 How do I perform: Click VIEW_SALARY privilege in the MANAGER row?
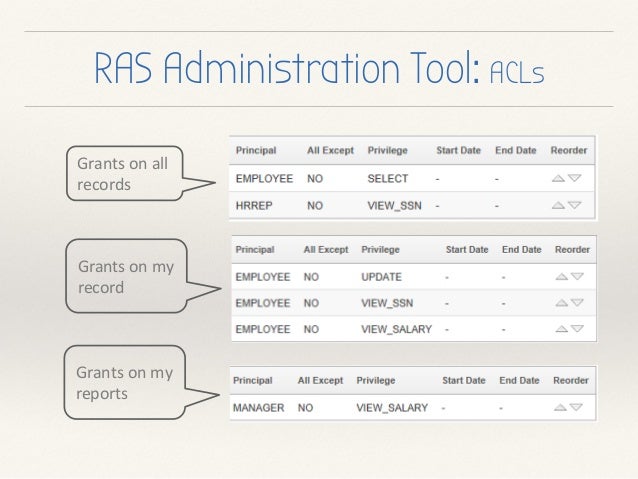click(392, 408)
